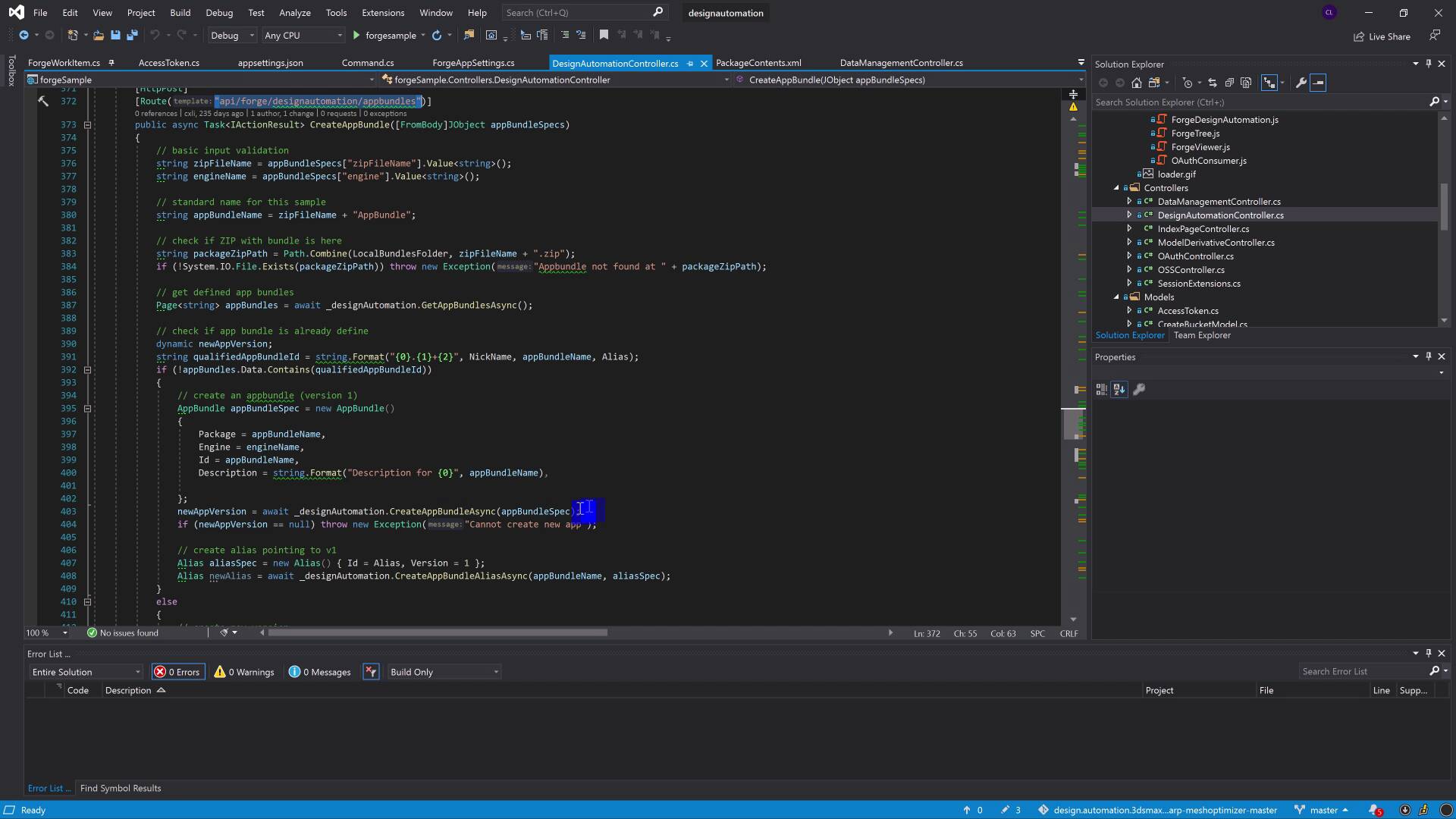Expand the DataManagementController.cs node
This screenshot has height=819, width=1456.
(x=1129, y=201)
